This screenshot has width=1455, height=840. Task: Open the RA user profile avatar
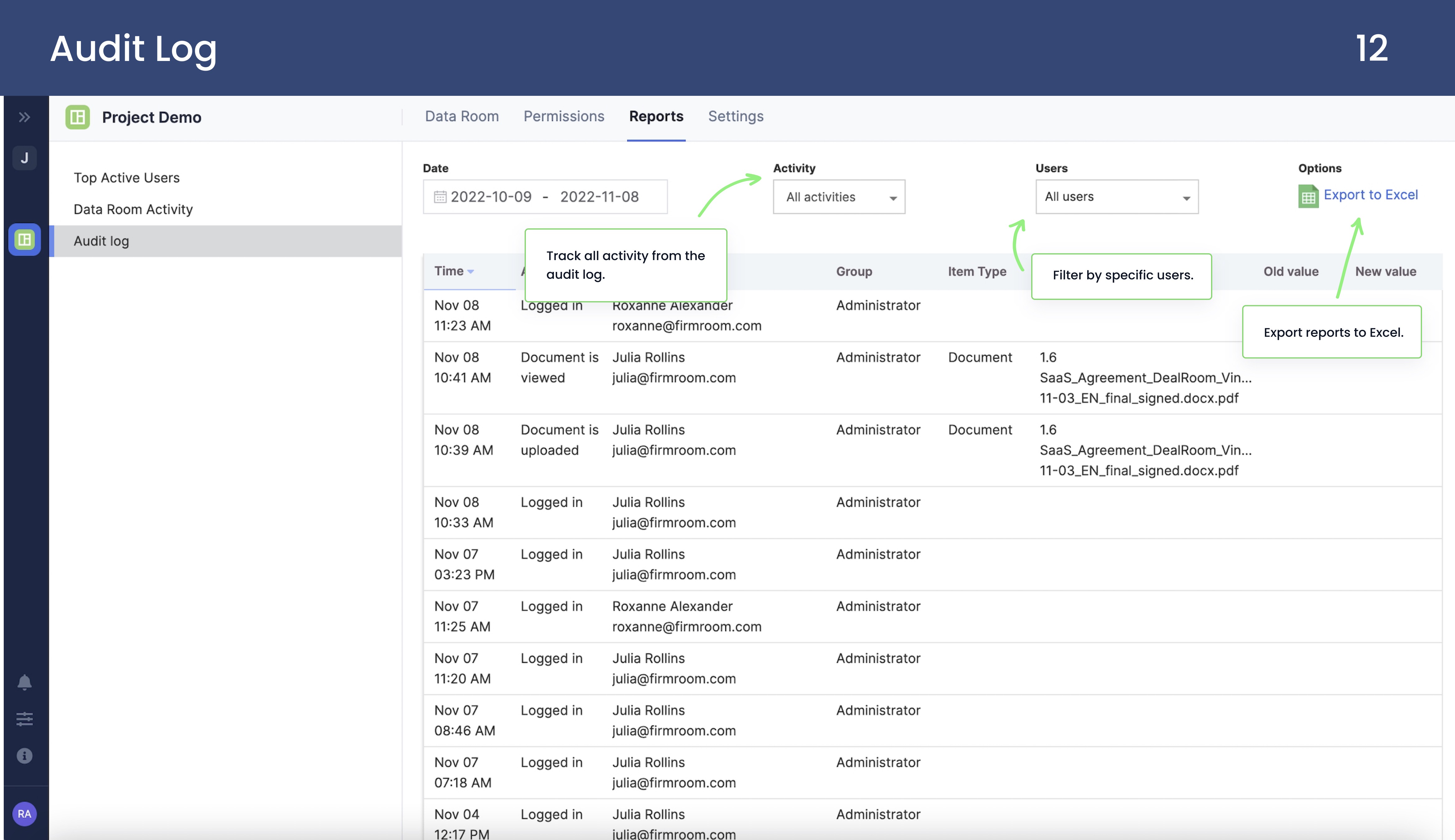24,814
